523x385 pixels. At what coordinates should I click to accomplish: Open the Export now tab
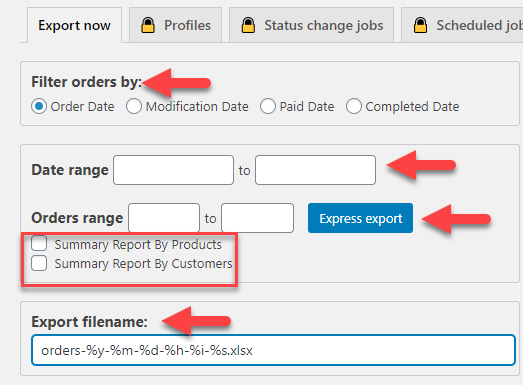(74, 25)
